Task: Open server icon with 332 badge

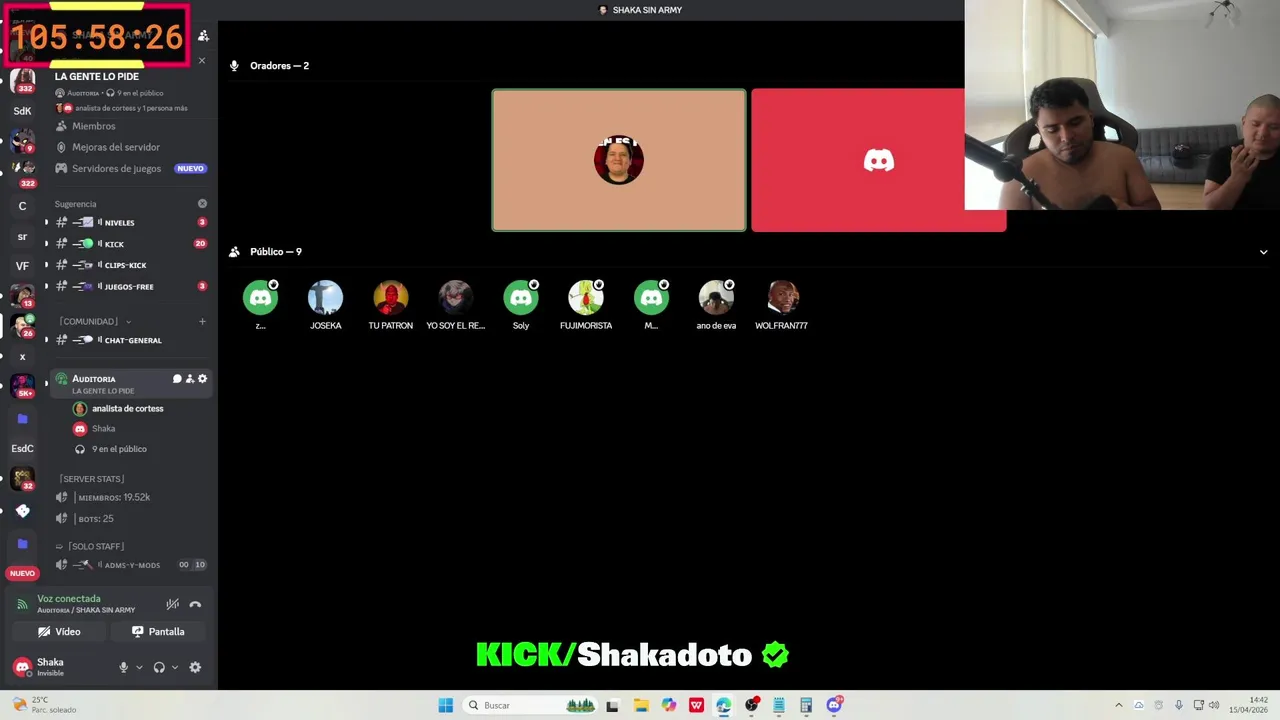Action: coord(22,80)
